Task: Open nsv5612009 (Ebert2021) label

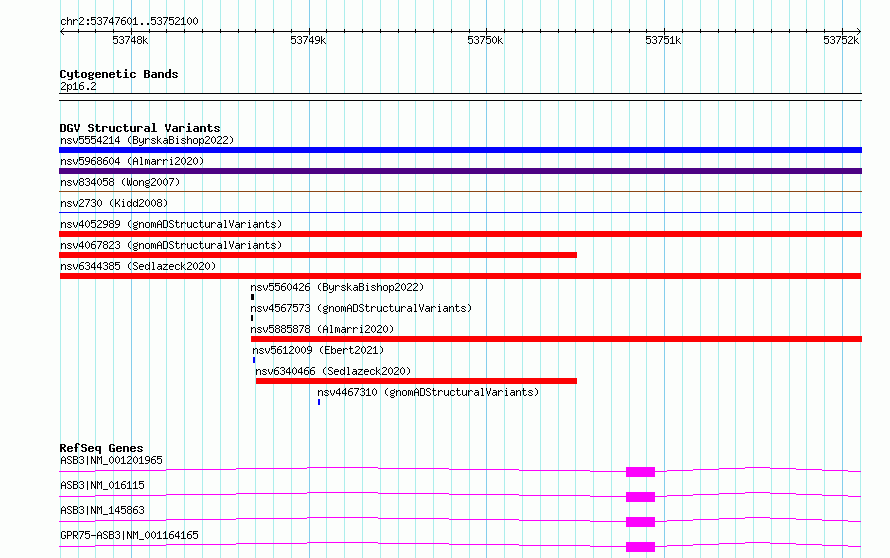Action: click(x=318, y=350)
